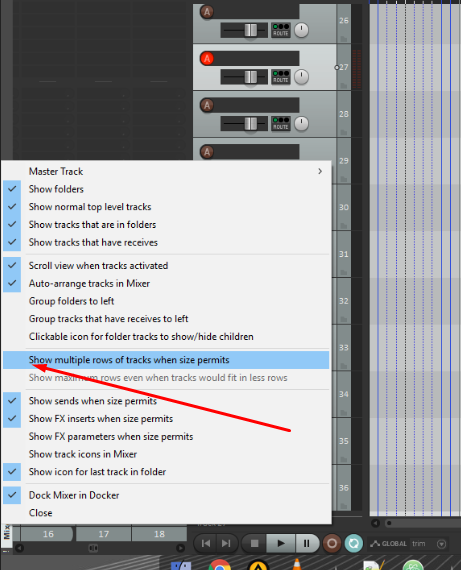Uncheck Show FX inserts when size permits
This screenshot has width=461, height=570.
click(166, 419)
